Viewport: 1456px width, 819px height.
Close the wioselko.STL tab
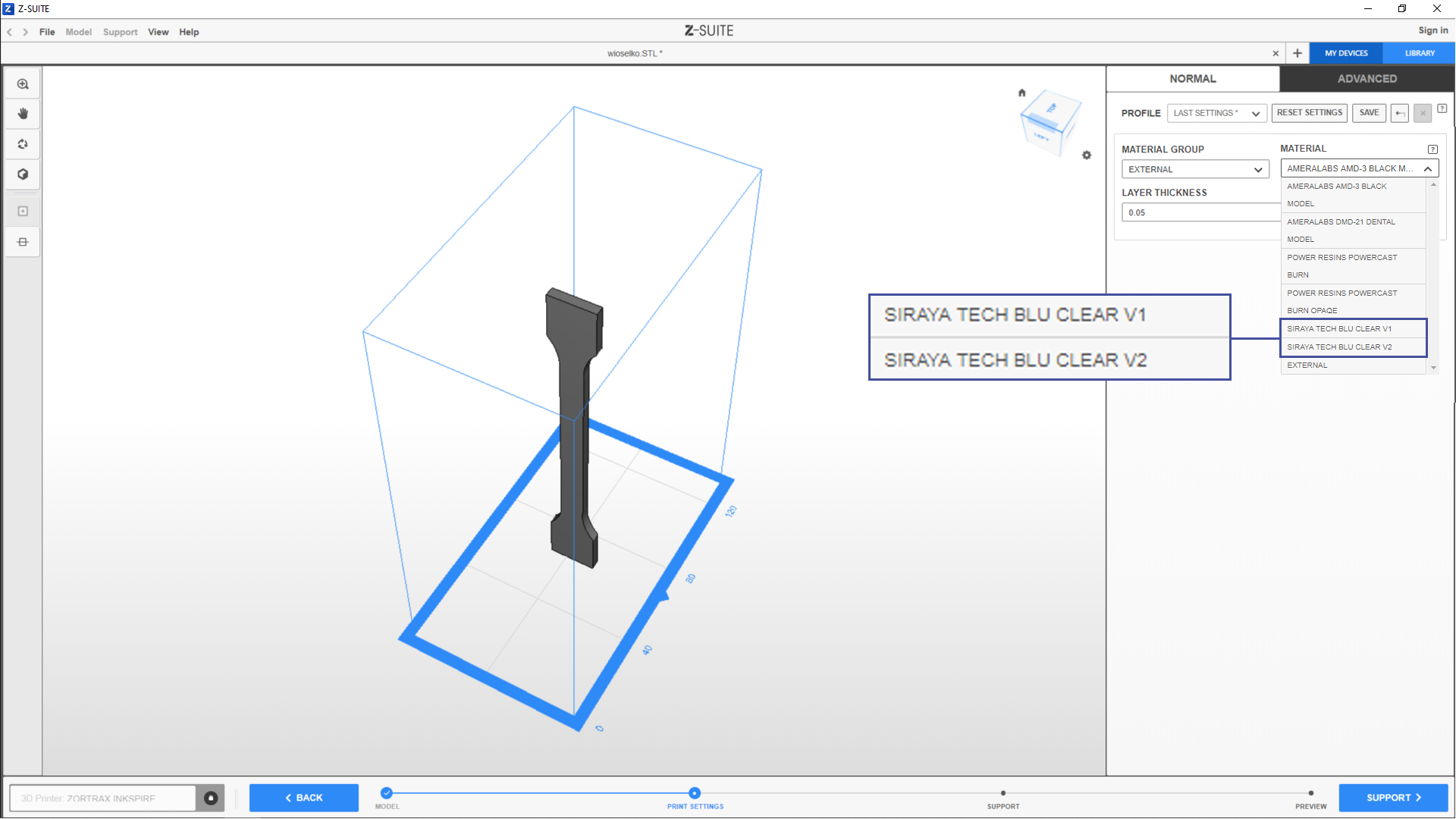(1276, 53)
